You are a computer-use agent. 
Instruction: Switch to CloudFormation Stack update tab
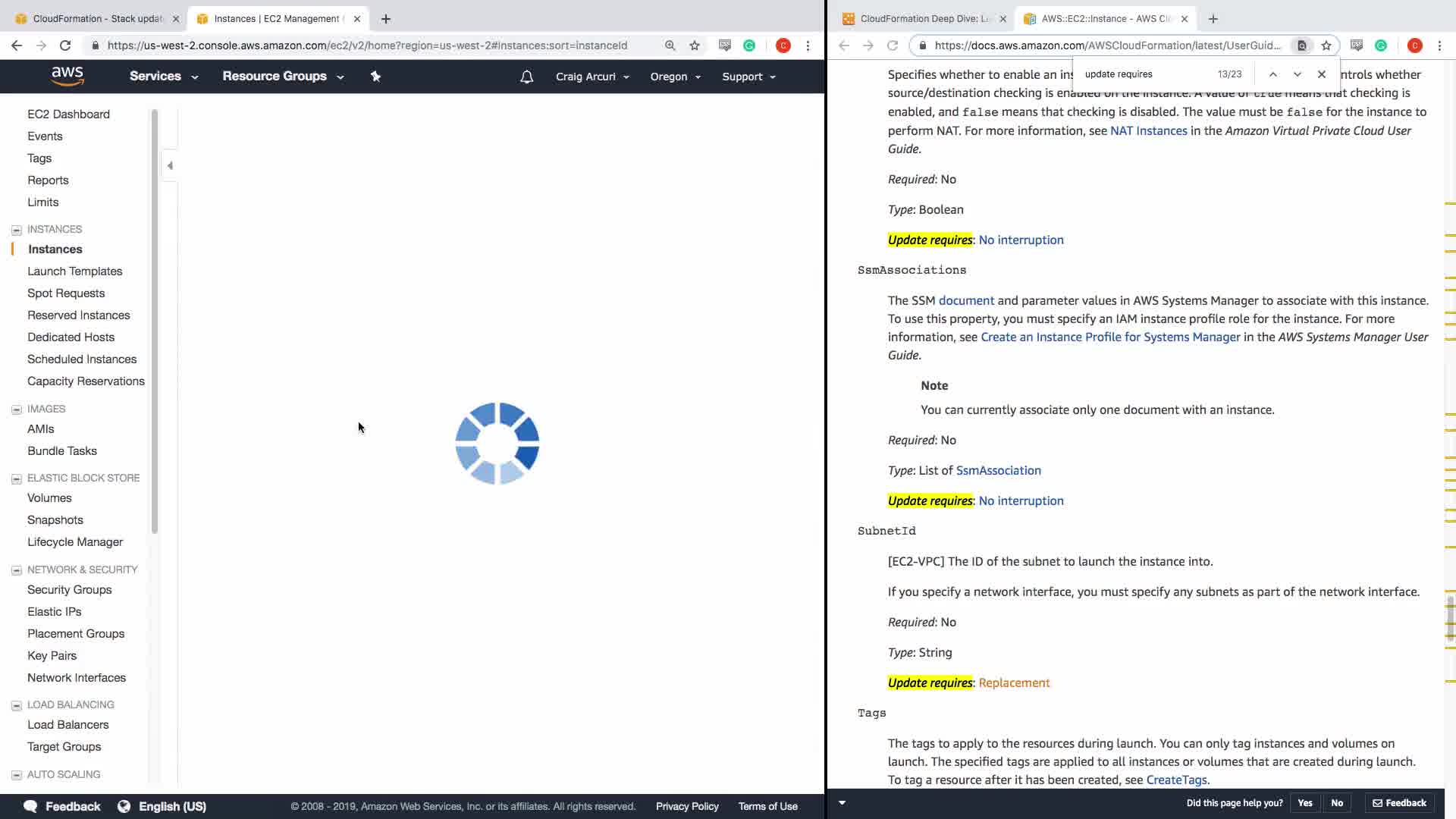coord(91,18)
